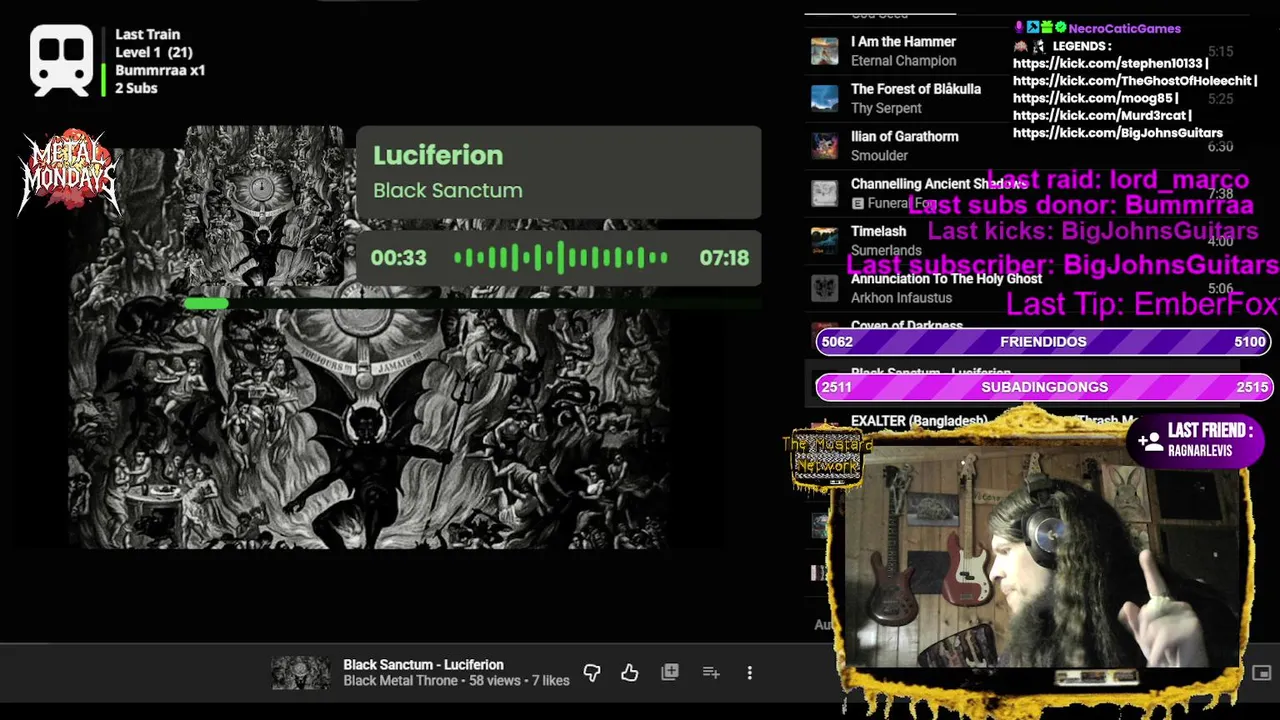Click The Forest of Blåkulla album thumbnail

click(824, 98)
